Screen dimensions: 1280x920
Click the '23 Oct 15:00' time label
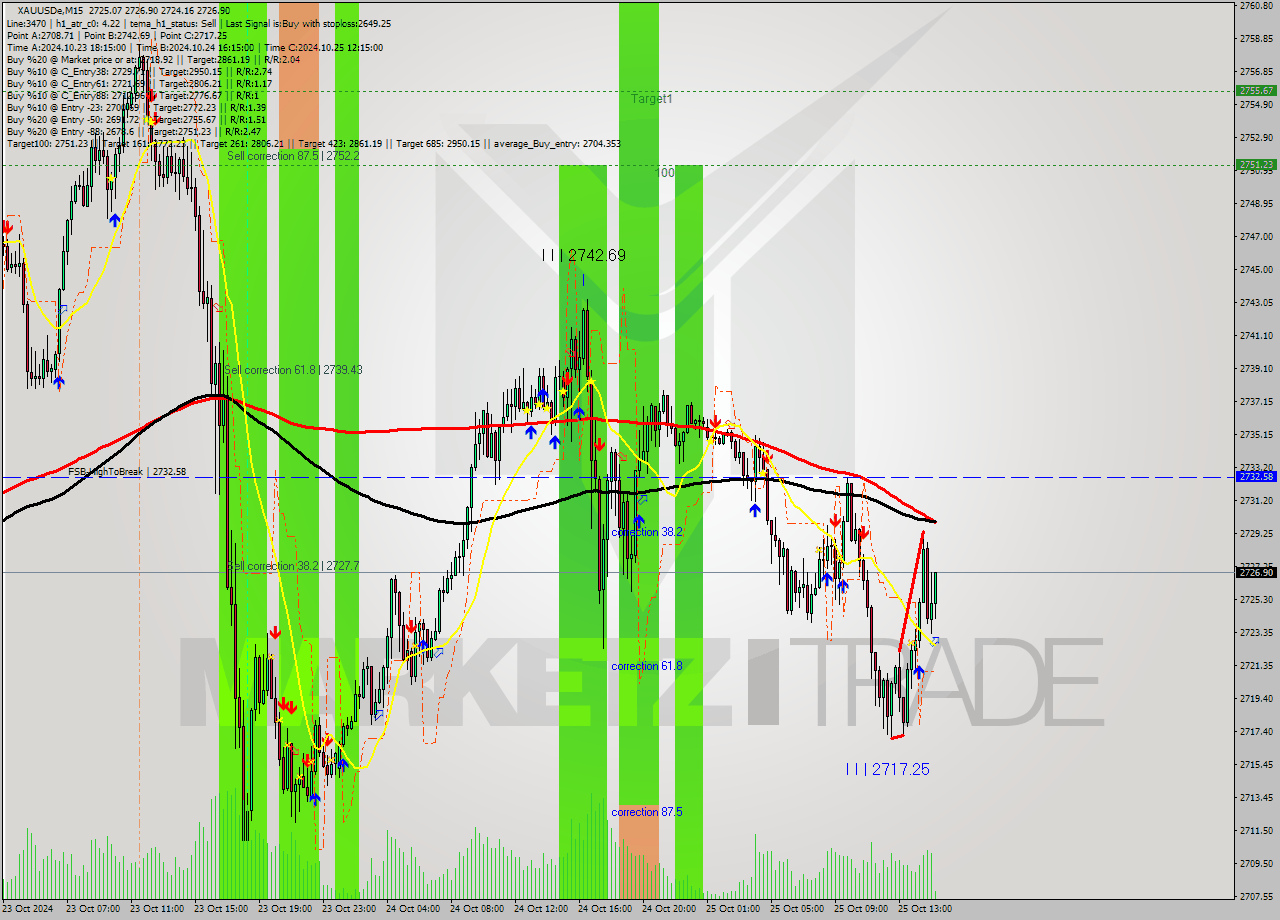tap(221, 909)
